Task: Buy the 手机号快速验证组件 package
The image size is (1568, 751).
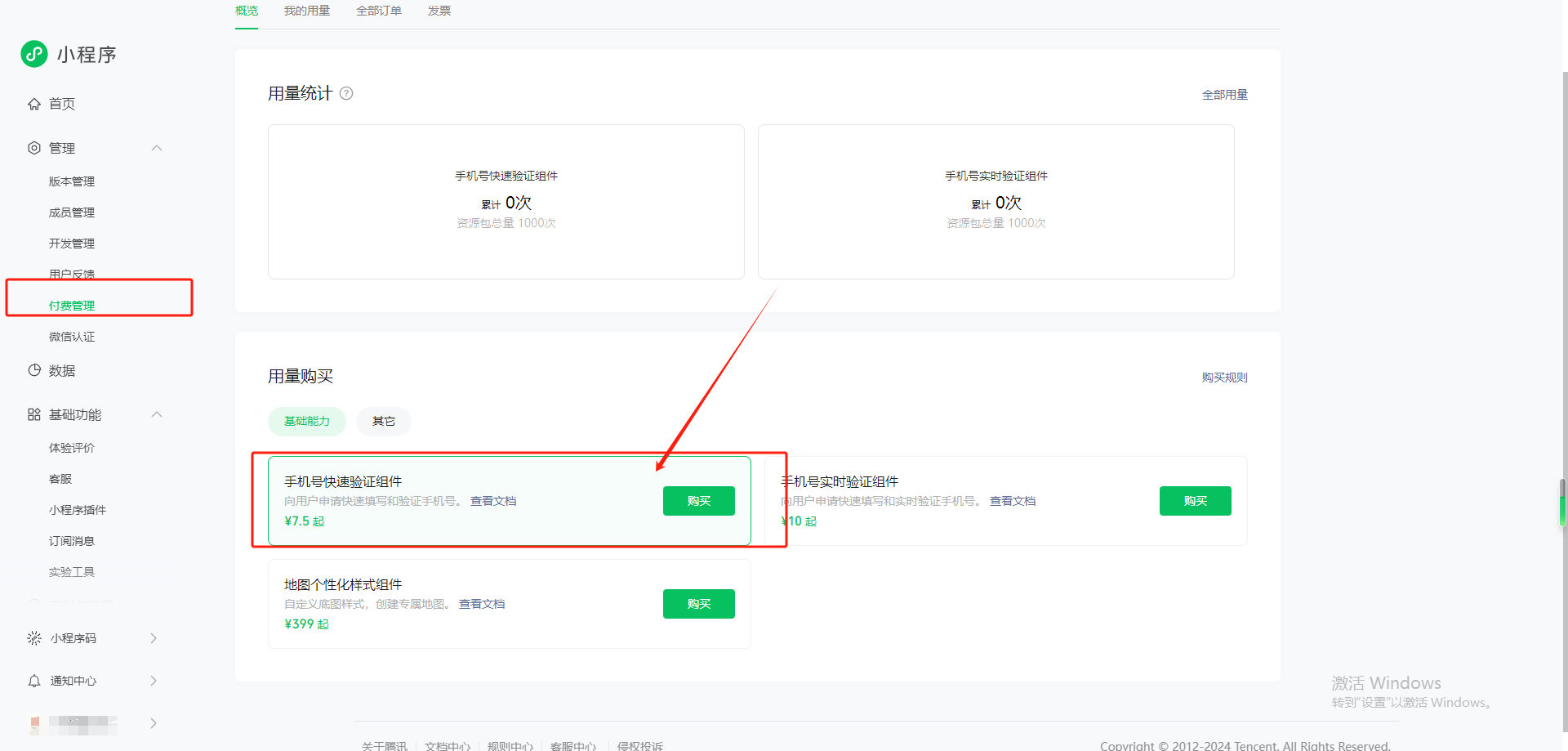Action: tap(699, 501)
